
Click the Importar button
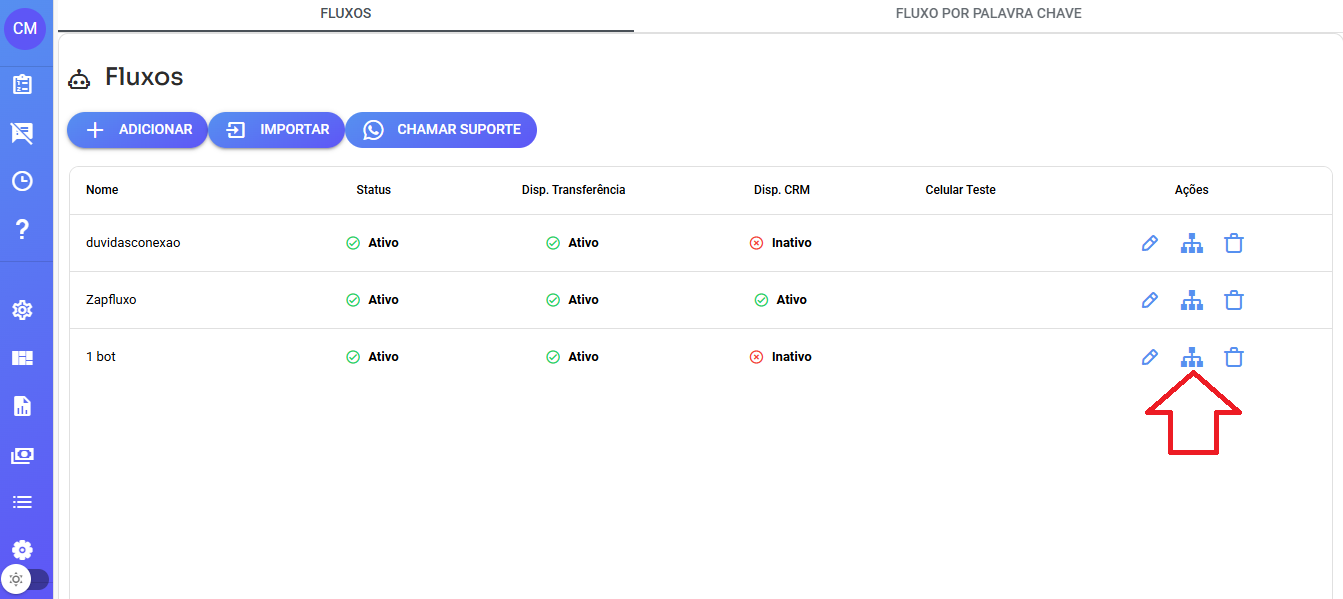[276, 130]
